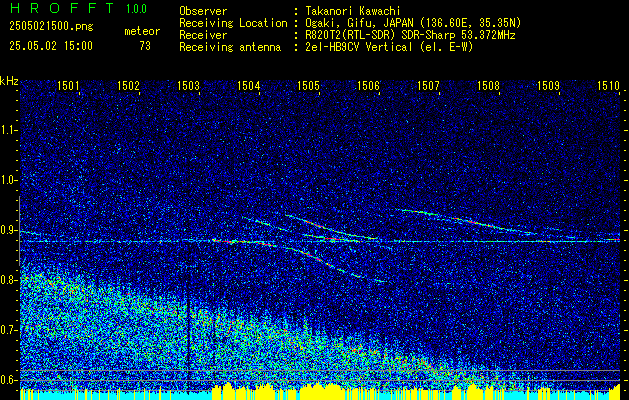Click time axis marker 1509
Viewport: 629px width, 400px height.
coord(548,85)
